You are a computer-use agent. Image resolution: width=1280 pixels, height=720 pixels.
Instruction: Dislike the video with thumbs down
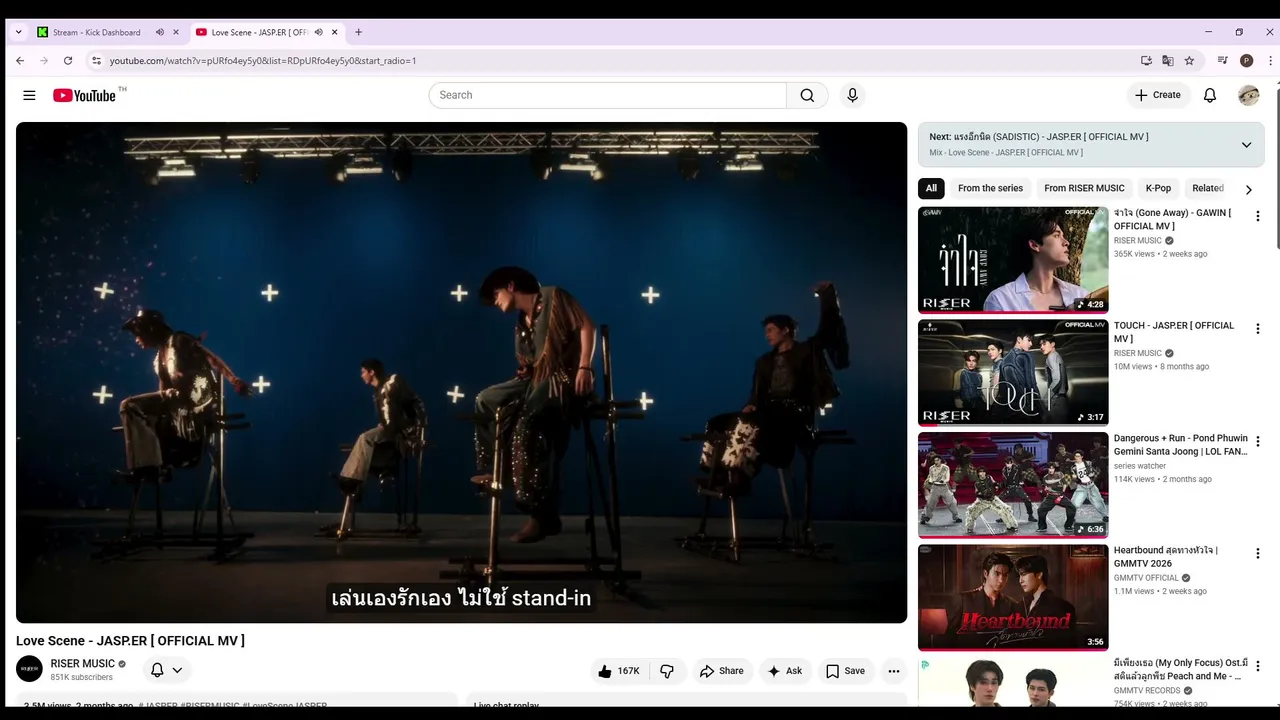coord(667,671)
